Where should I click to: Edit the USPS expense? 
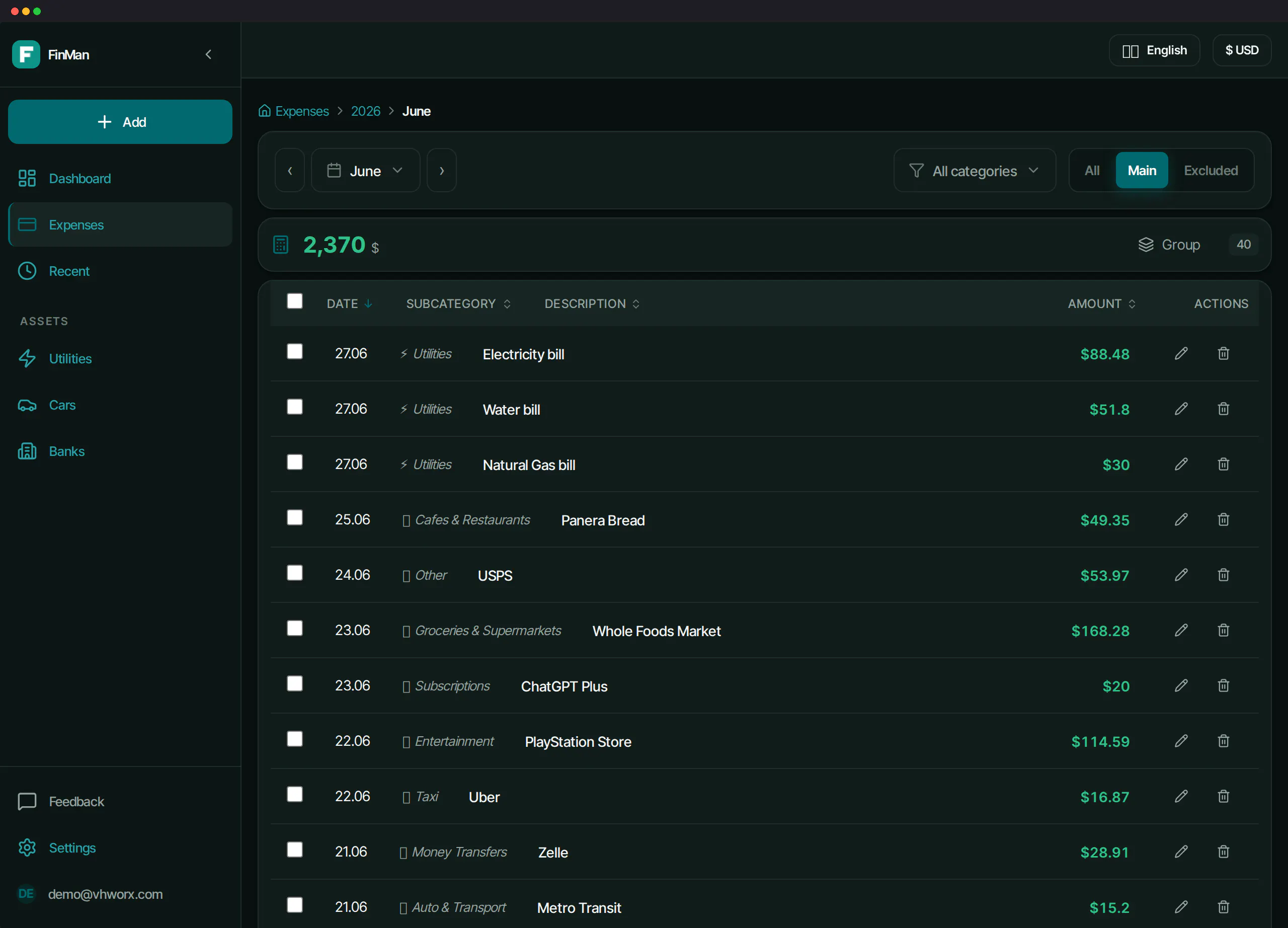point(1181,575)
